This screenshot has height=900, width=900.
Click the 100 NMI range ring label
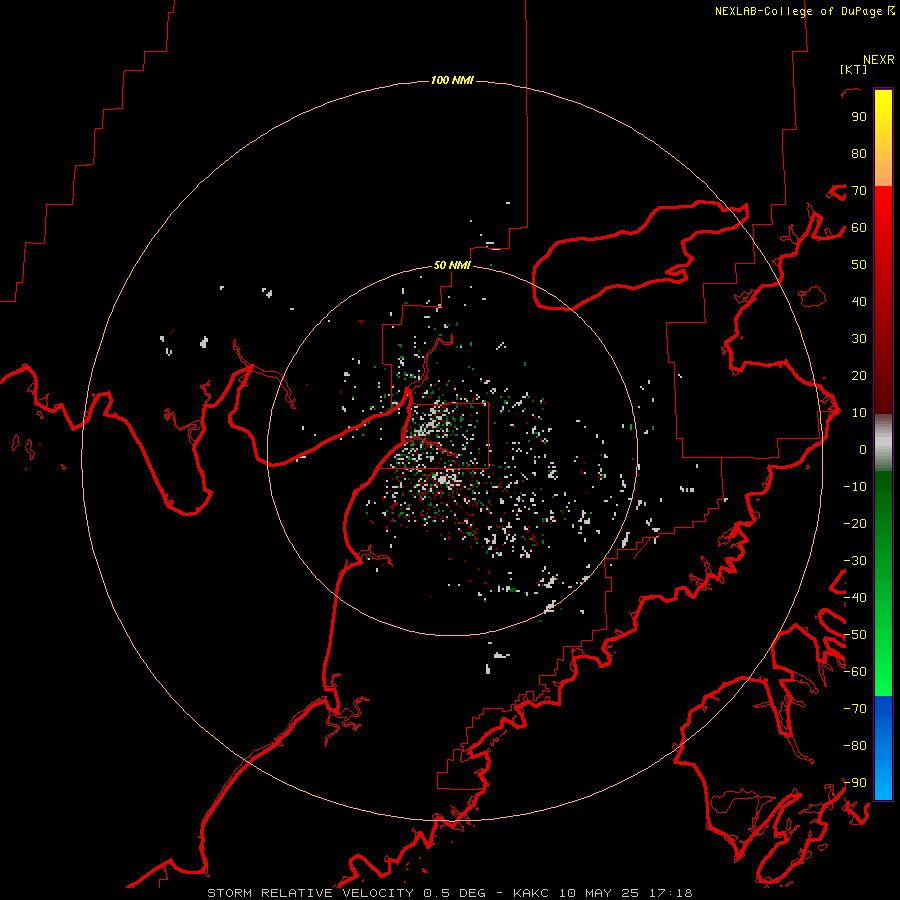[452, 80]
